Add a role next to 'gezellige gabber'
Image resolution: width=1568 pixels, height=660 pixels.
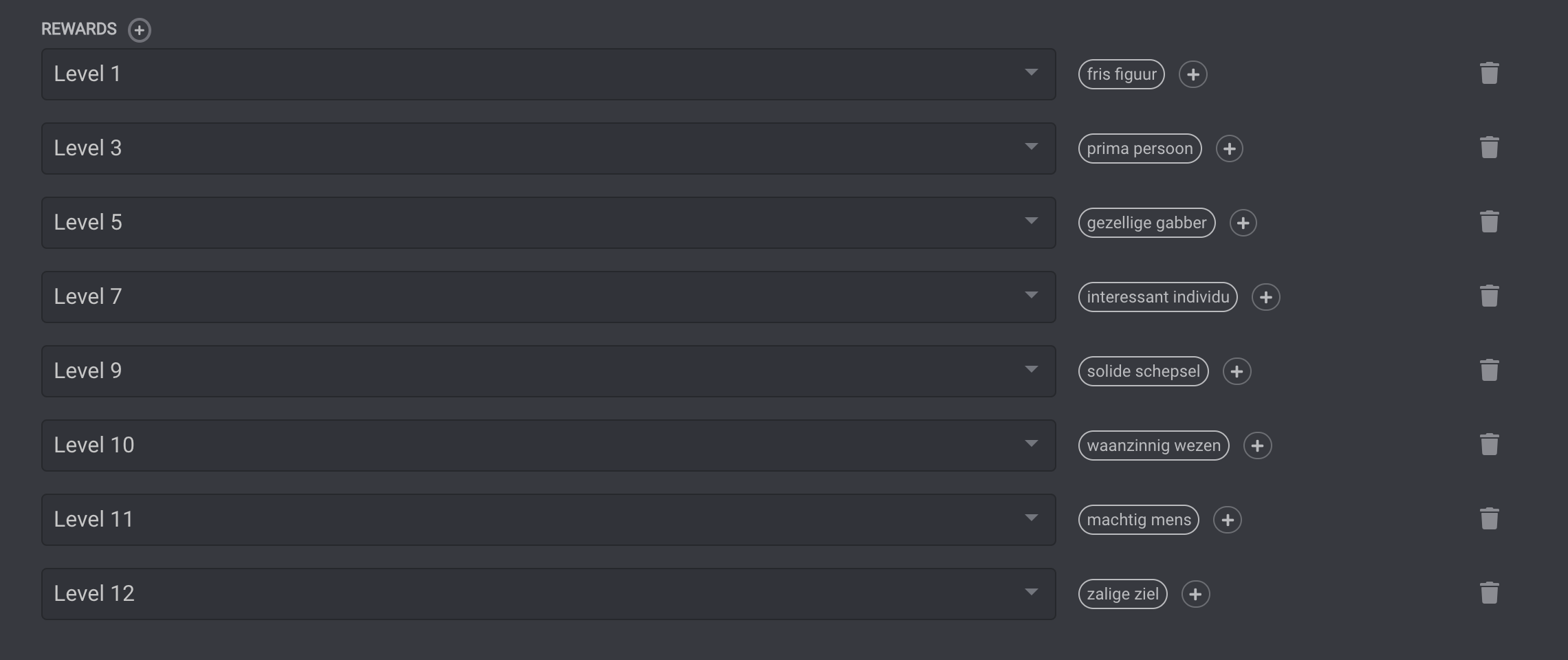click(x=1243, y=223)
